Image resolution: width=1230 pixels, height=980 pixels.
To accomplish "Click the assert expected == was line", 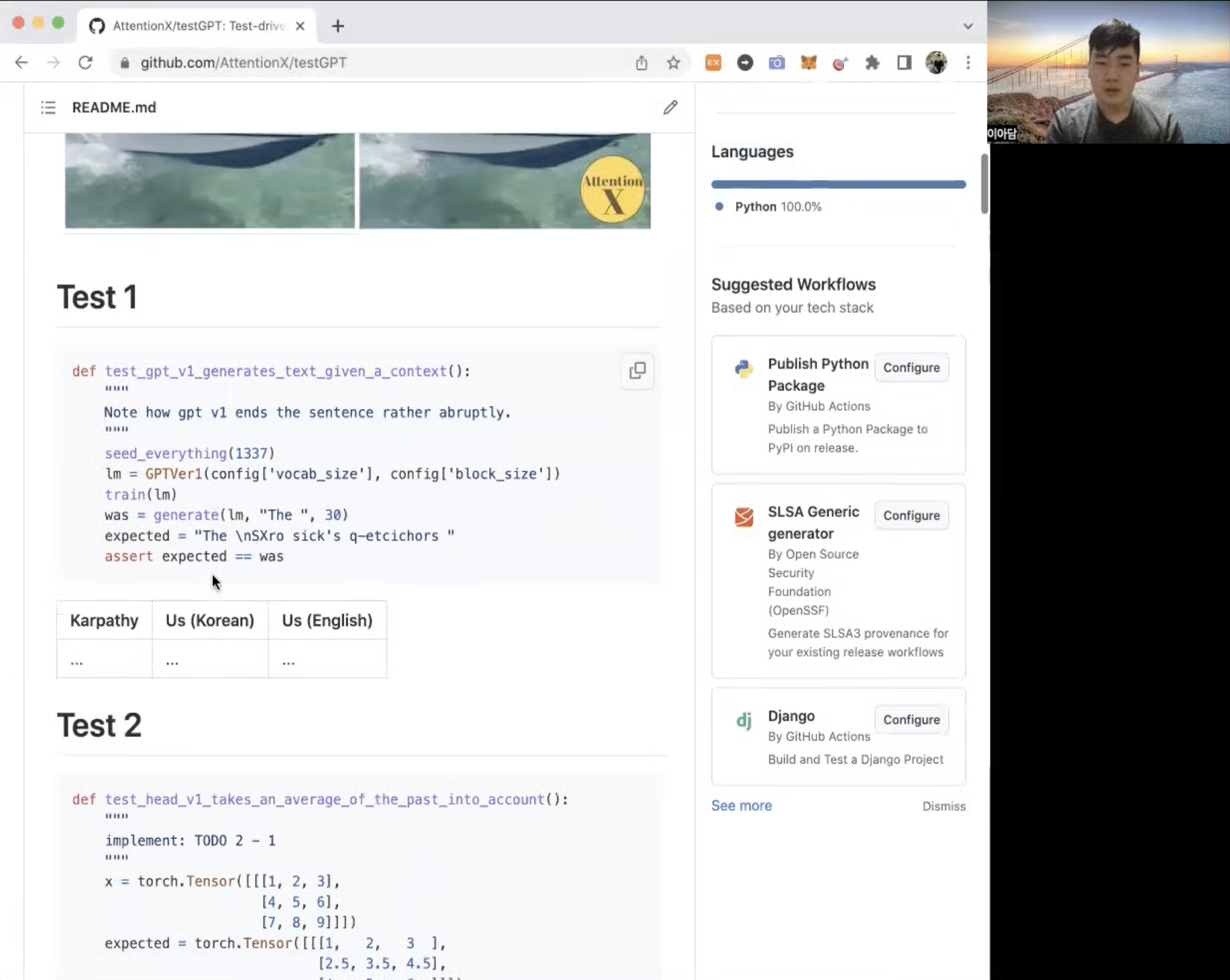I will (x=194, y=556).
